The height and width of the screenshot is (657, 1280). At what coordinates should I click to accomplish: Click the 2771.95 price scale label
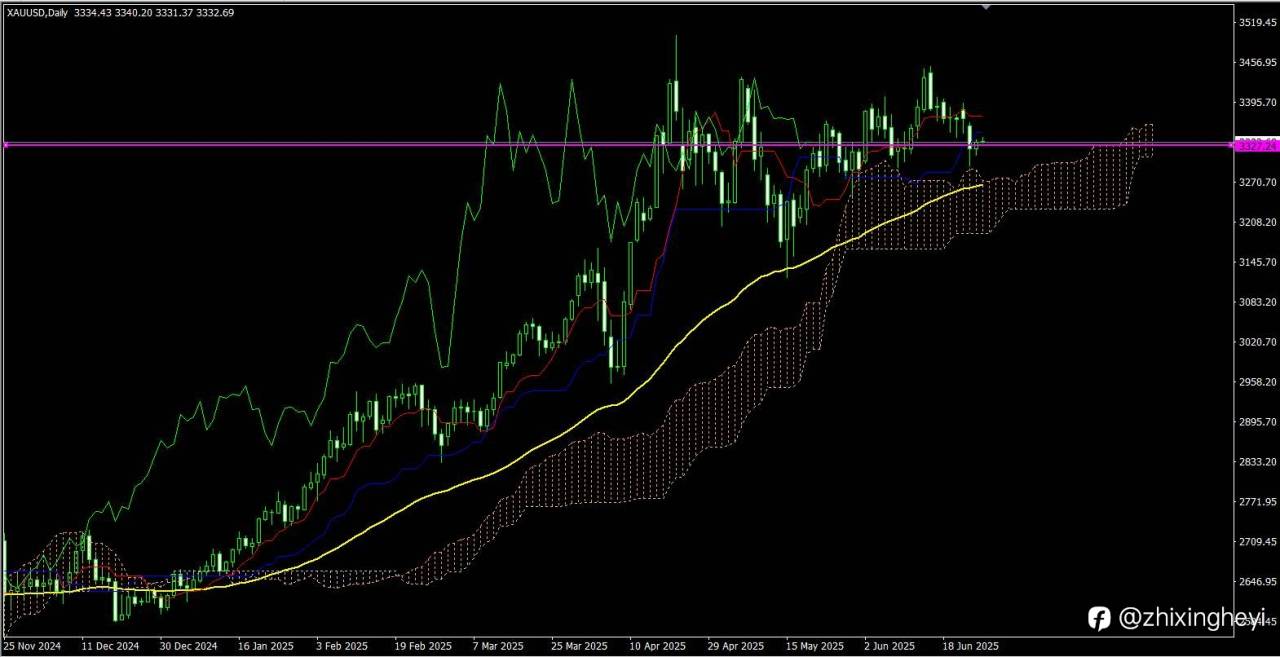[1258, 502]
